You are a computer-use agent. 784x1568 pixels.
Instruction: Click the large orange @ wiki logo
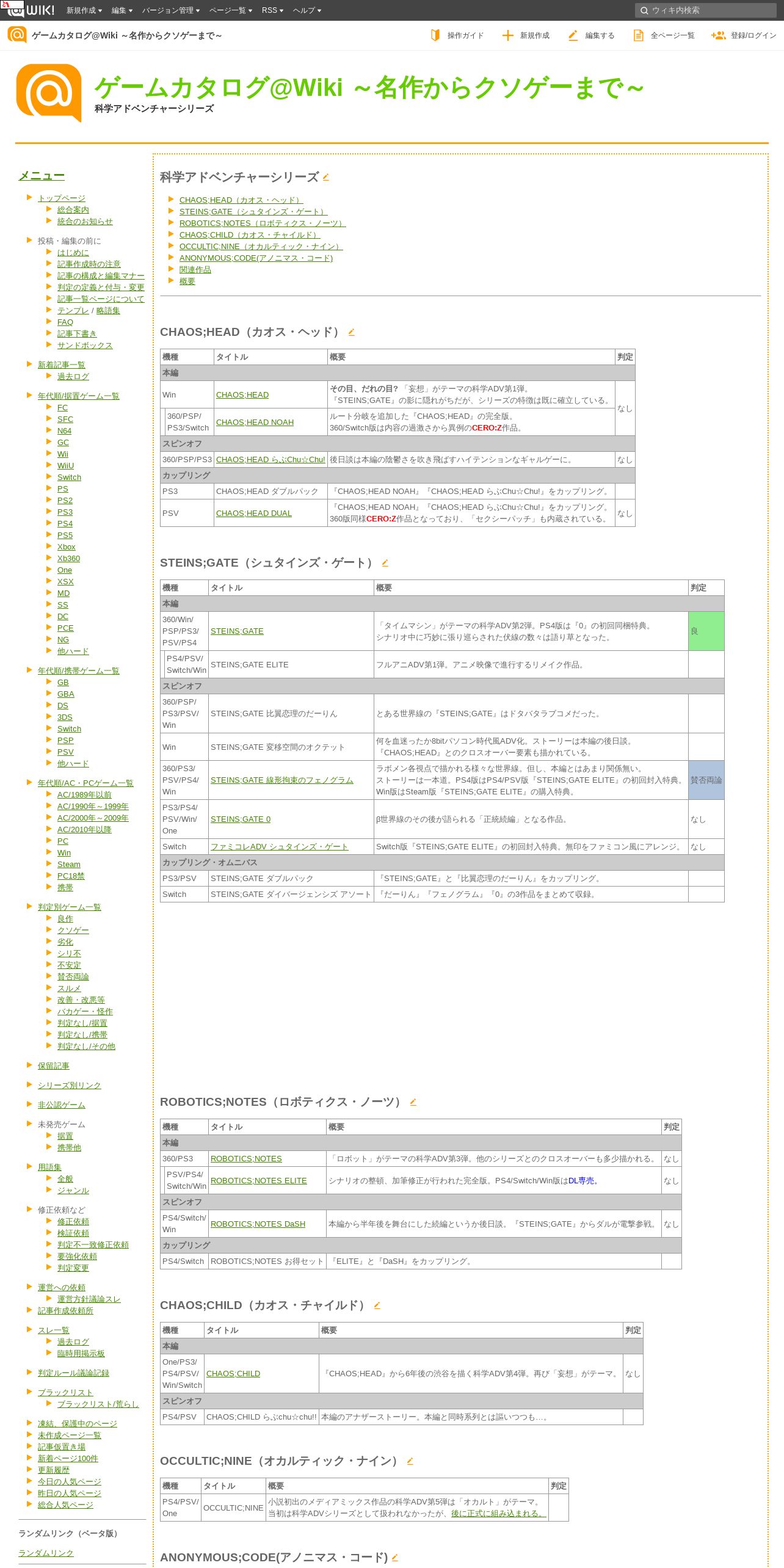pyautogui.click(x=49, y=93)
